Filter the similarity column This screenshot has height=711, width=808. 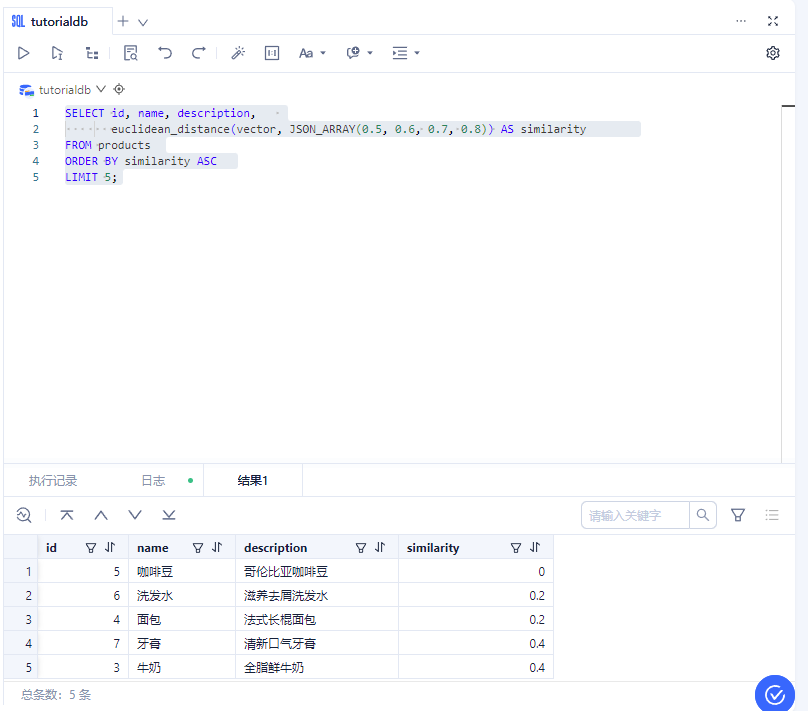point(516,548)
